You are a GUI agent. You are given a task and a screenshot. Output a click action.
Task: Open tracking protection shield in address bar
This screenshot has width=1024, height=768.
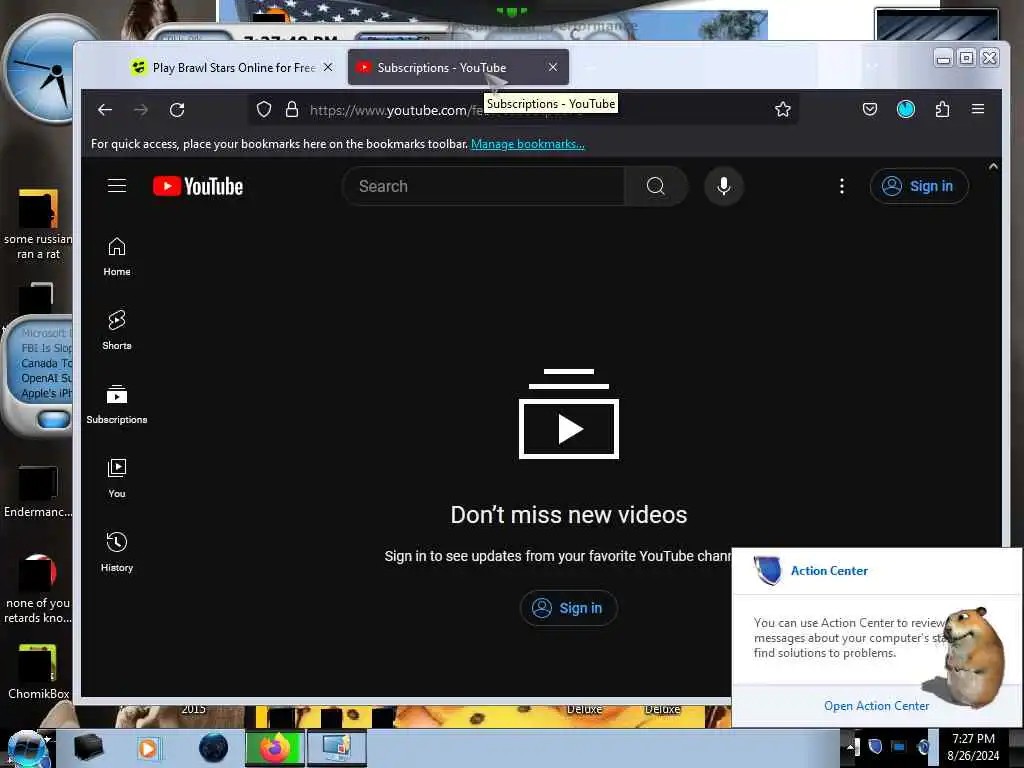(264, 110)
